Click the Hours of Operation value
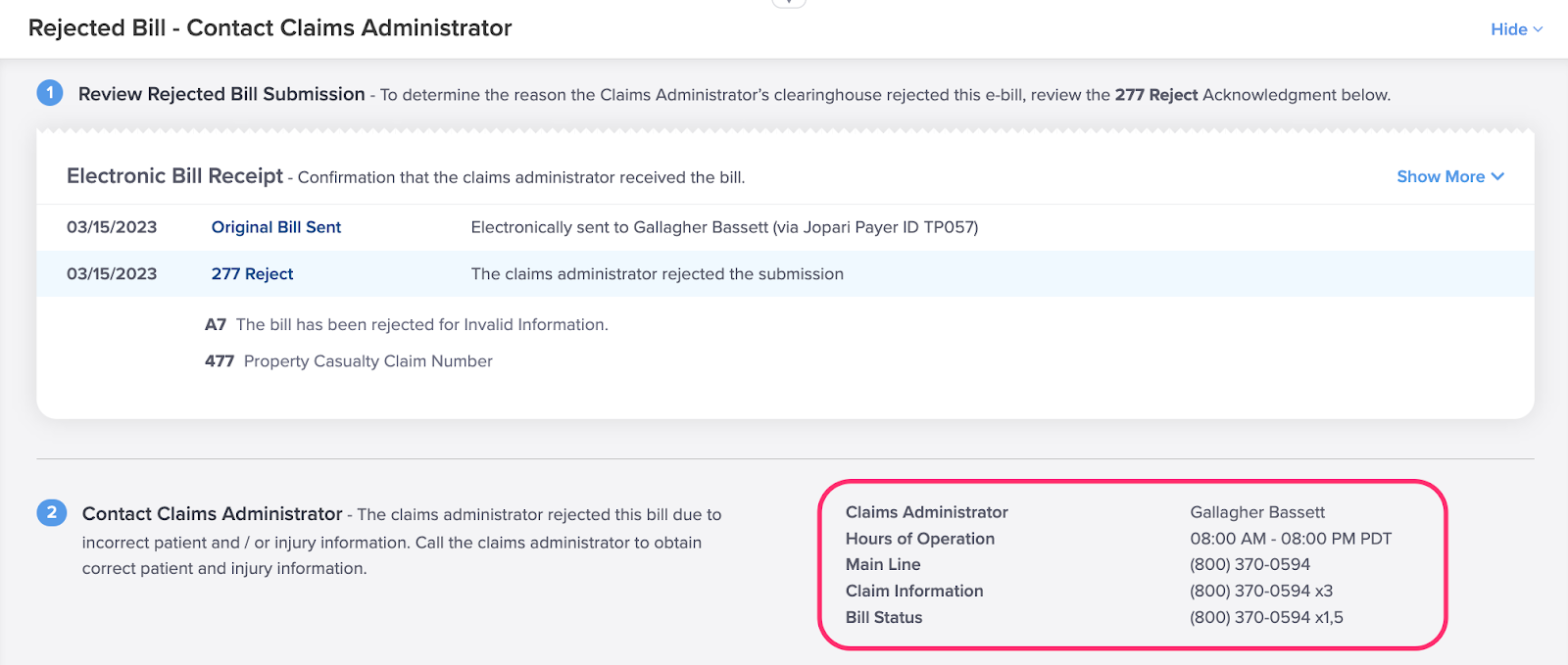 [x=1291, y=539]
